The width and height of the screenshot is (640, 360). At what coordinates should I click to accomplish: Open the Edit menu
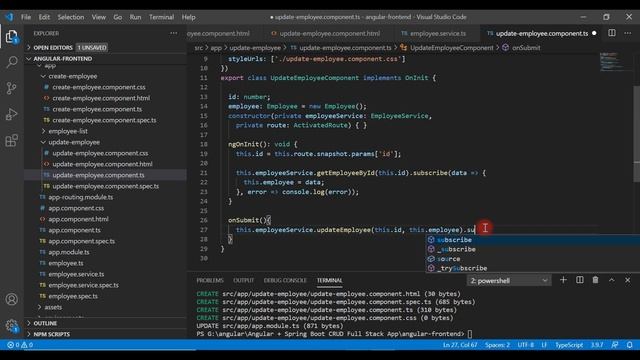click(x=44, y=17)
